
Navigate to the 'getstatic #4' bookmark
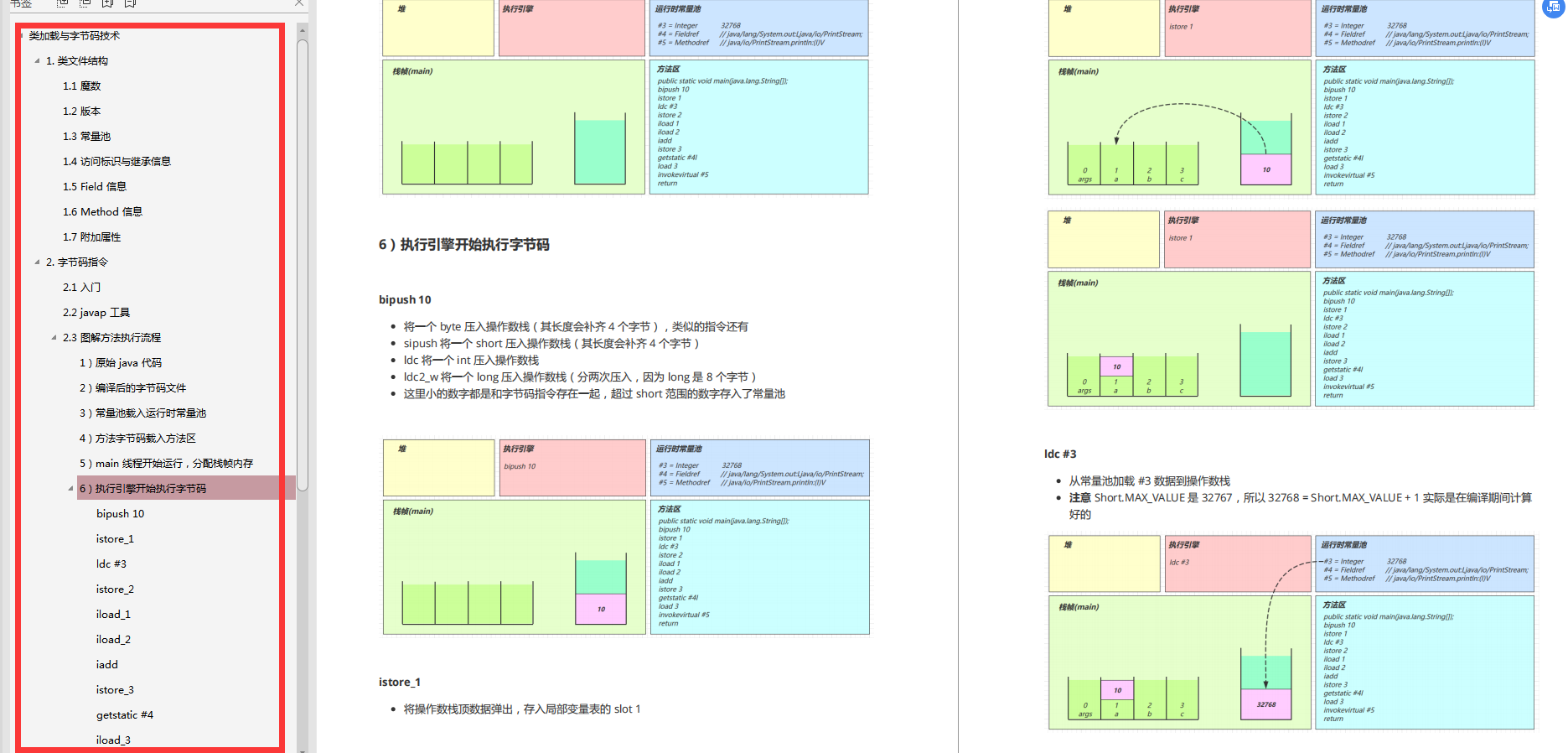tap(124, 714)
